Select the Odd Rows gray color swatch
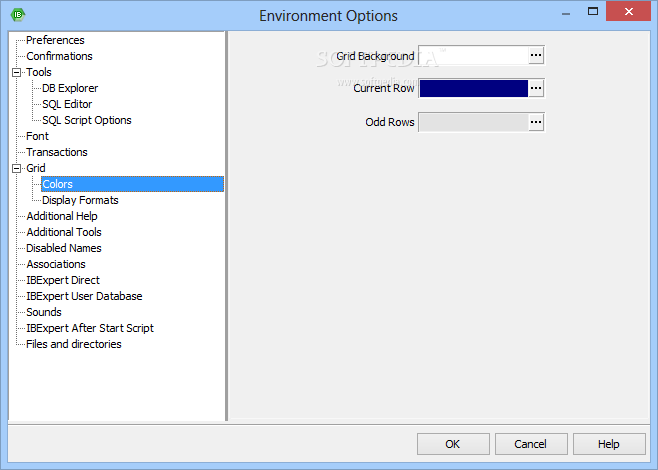Viewport: 658px width, 470px height. click(x=474, y=122)
